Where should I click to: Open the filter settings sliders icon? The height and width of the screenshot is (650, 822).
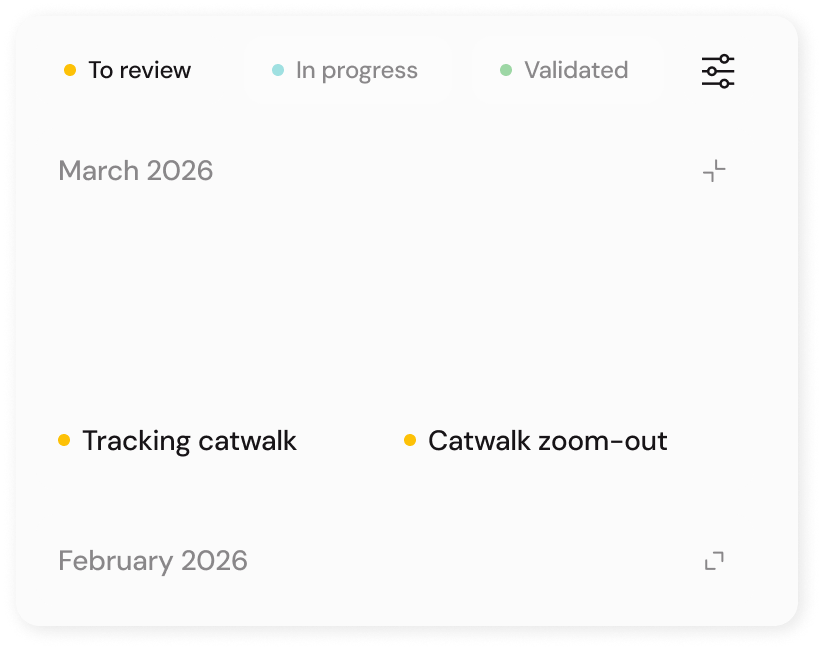click(718, 71)
